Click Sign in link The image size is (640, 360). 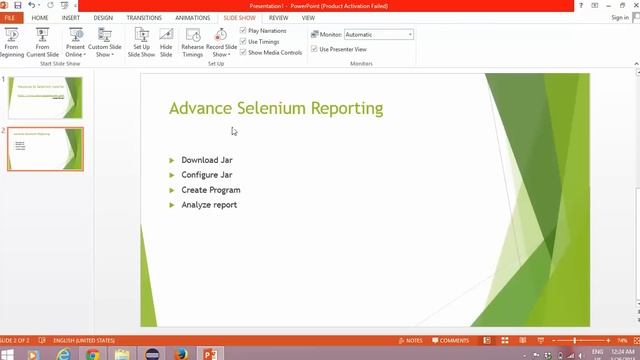click(x=620, y=18)
